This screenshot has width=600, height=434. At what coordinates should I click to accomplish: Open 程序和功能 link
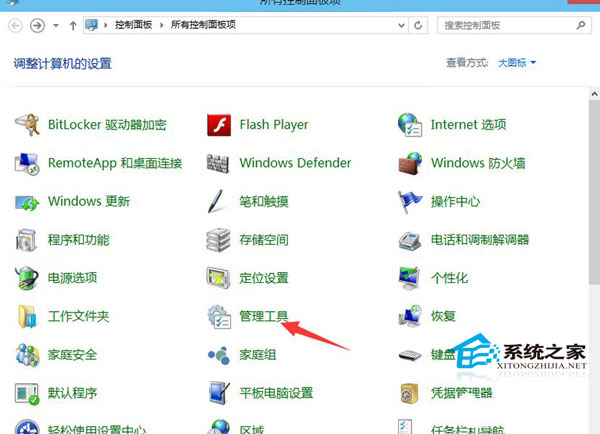click(x=79, y=240)
